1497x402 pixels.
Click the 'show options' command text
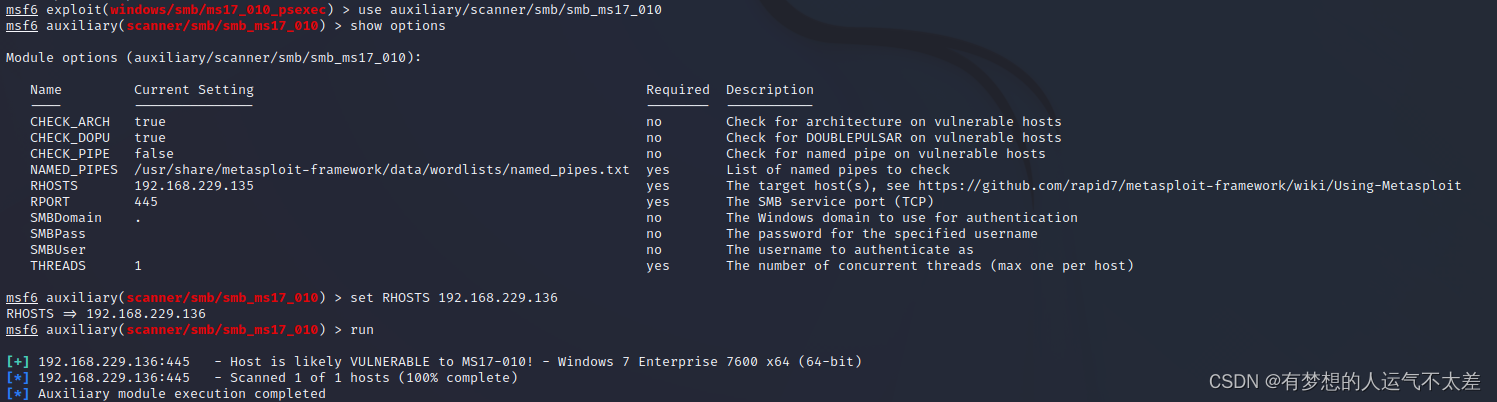398,26
